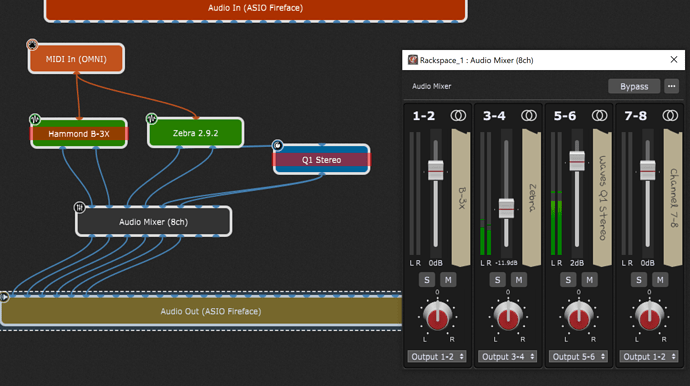Click the Waves Q1 Stereo scribble strip
Screen dimensions: 690x386
pos(602,198)
